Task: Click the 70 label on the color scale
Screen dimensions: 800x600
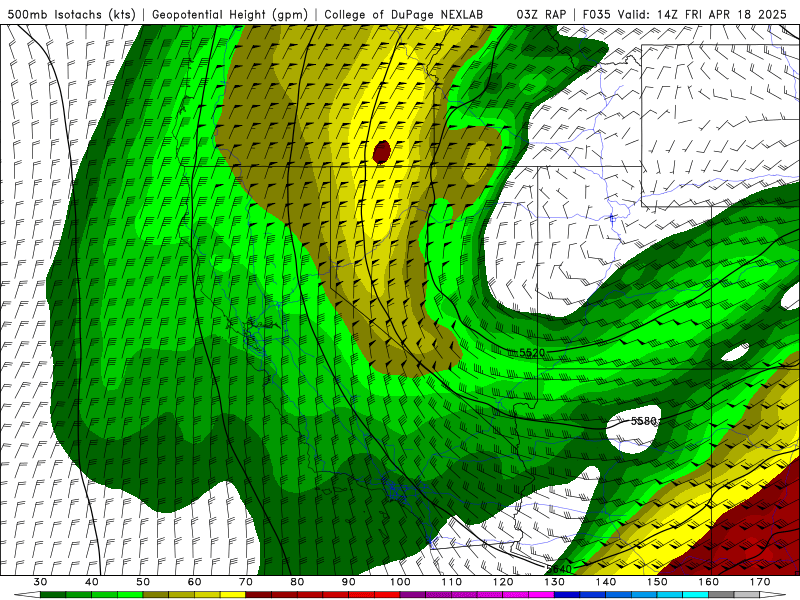Action: tap(246, 582)
